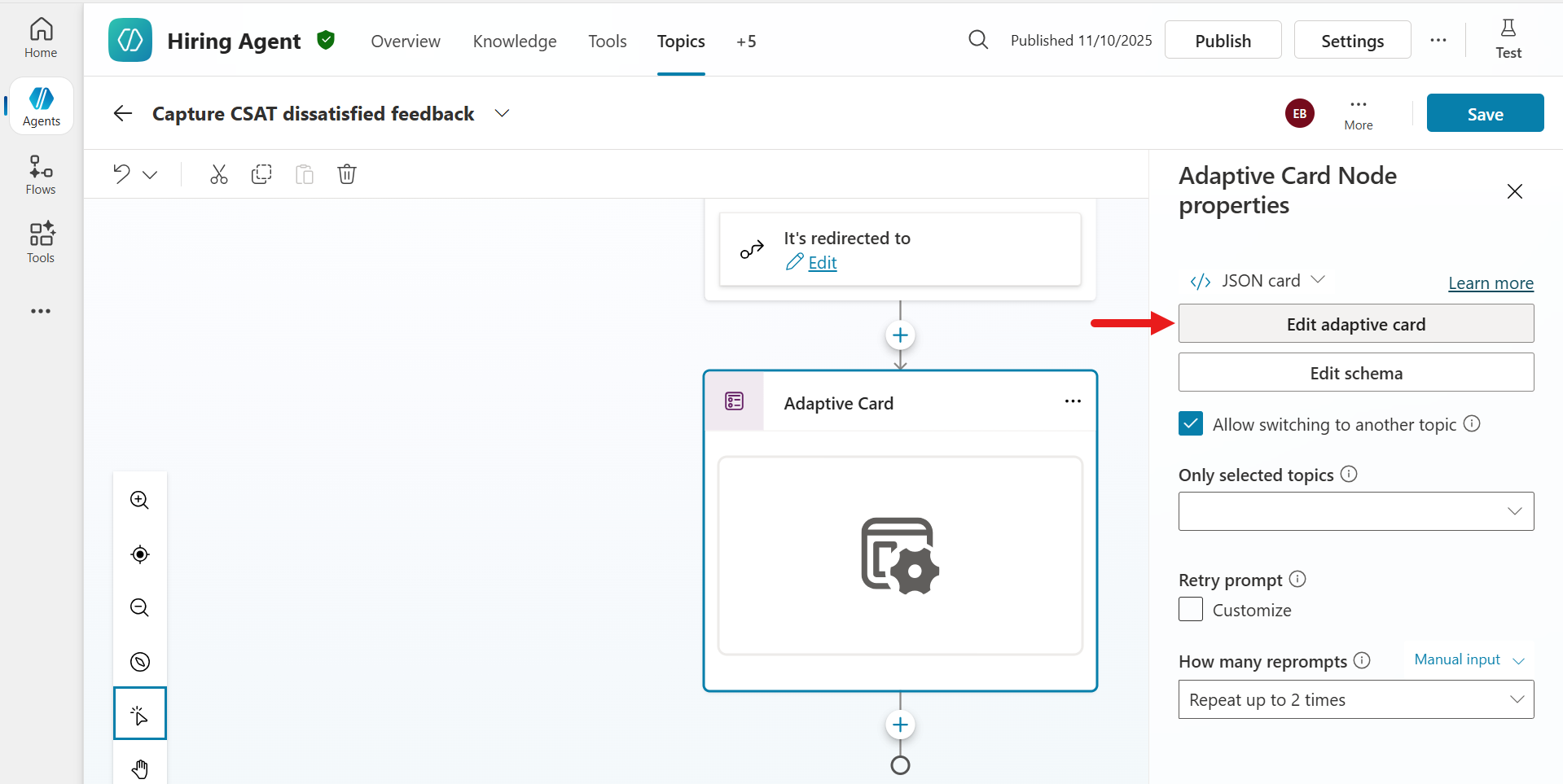The image size is (1563, 784).
Task: Open the search magnifier
Action: click(978, 40)
